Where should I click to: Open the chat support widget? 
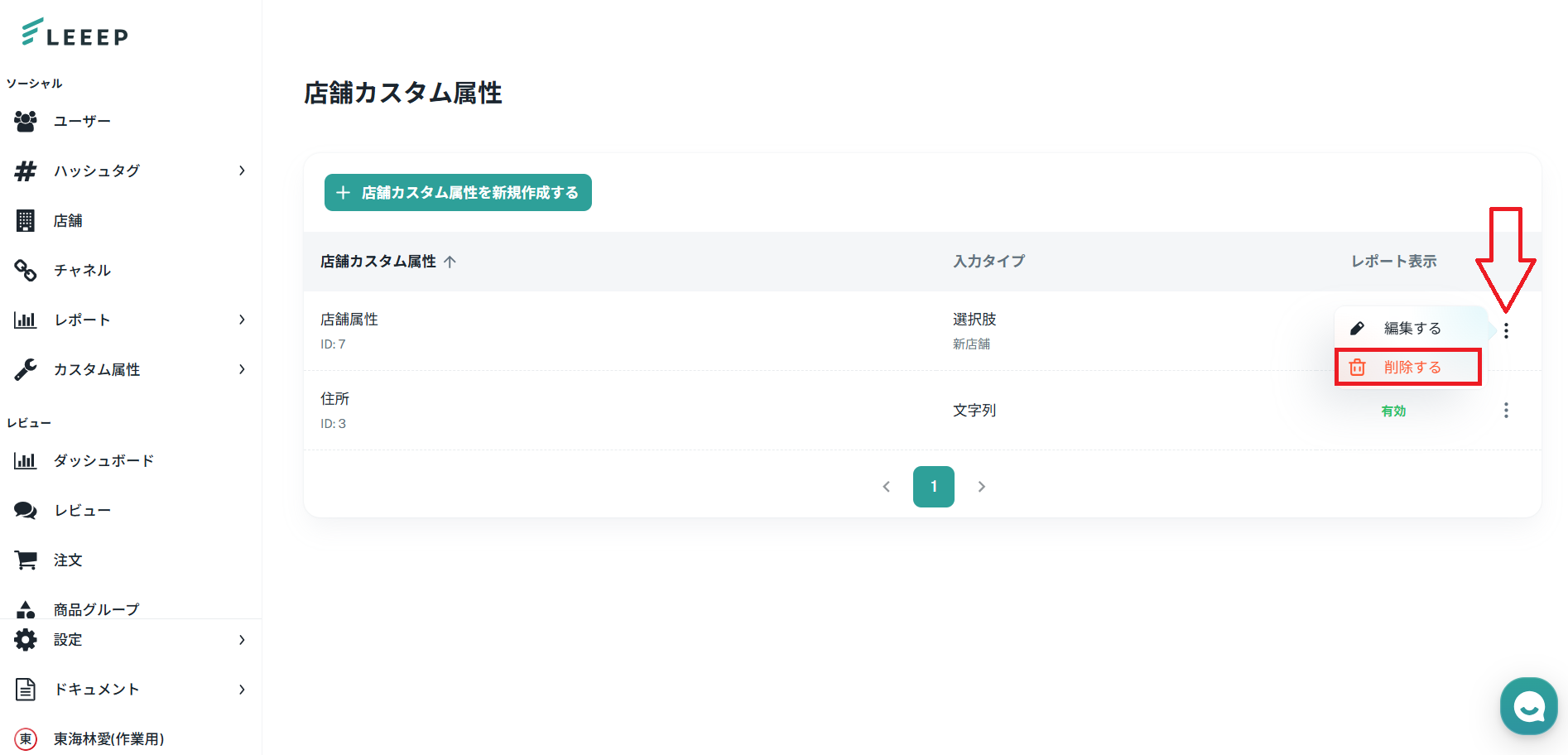pyautogui.click(x=1528, y=706)
